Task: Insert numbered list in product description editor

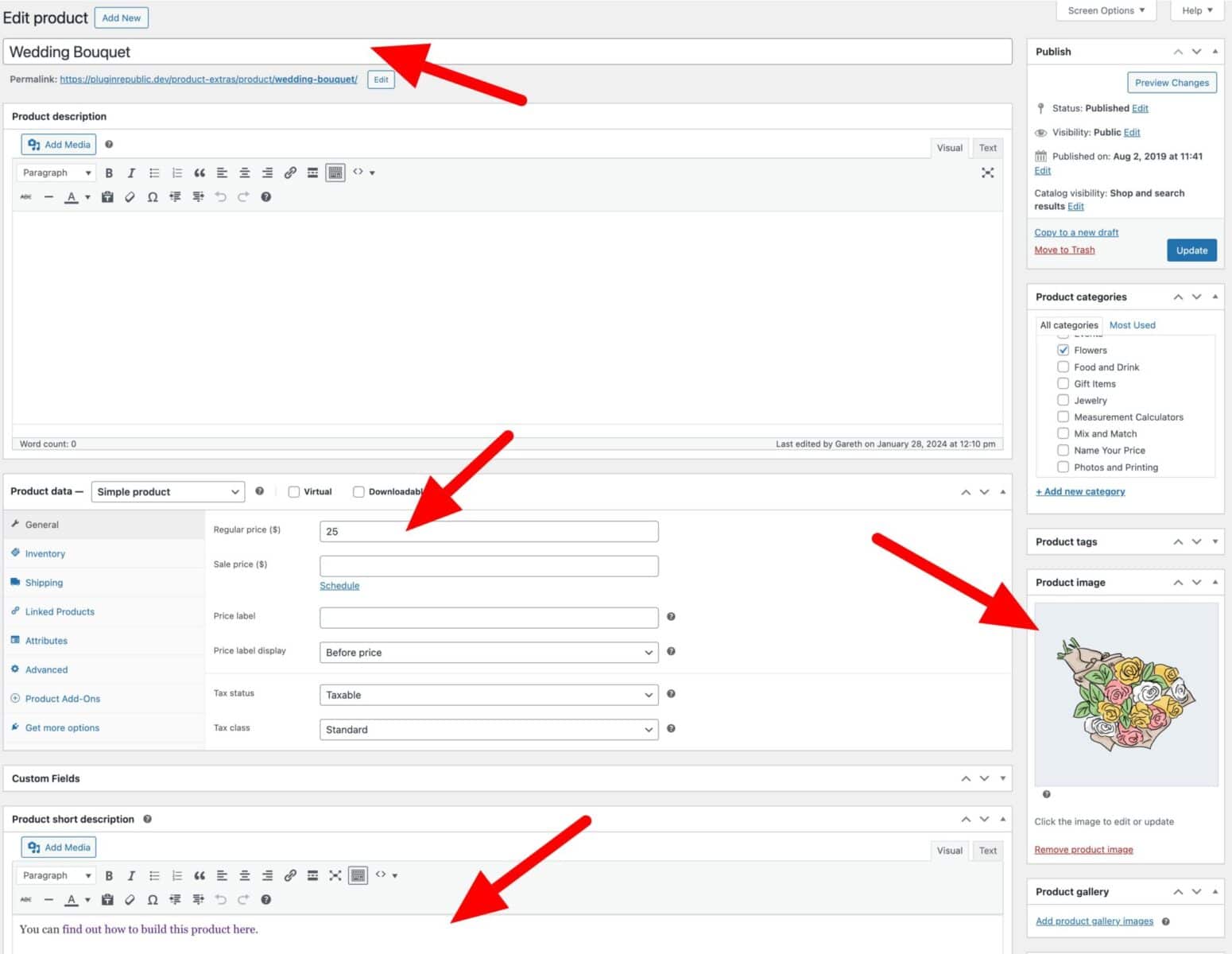Action: [x=176, y=173]
